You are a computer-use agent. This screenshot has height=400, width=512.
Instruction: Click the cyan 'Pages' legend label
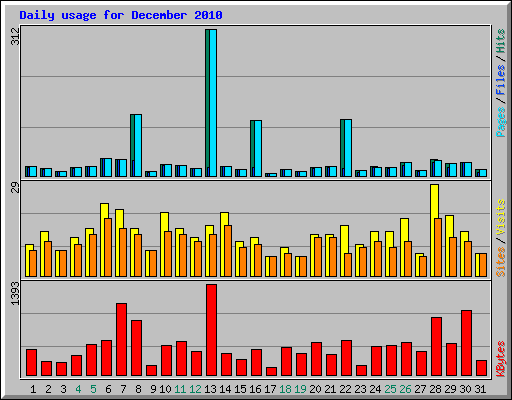pyautogui.click(x=500, y=122)
